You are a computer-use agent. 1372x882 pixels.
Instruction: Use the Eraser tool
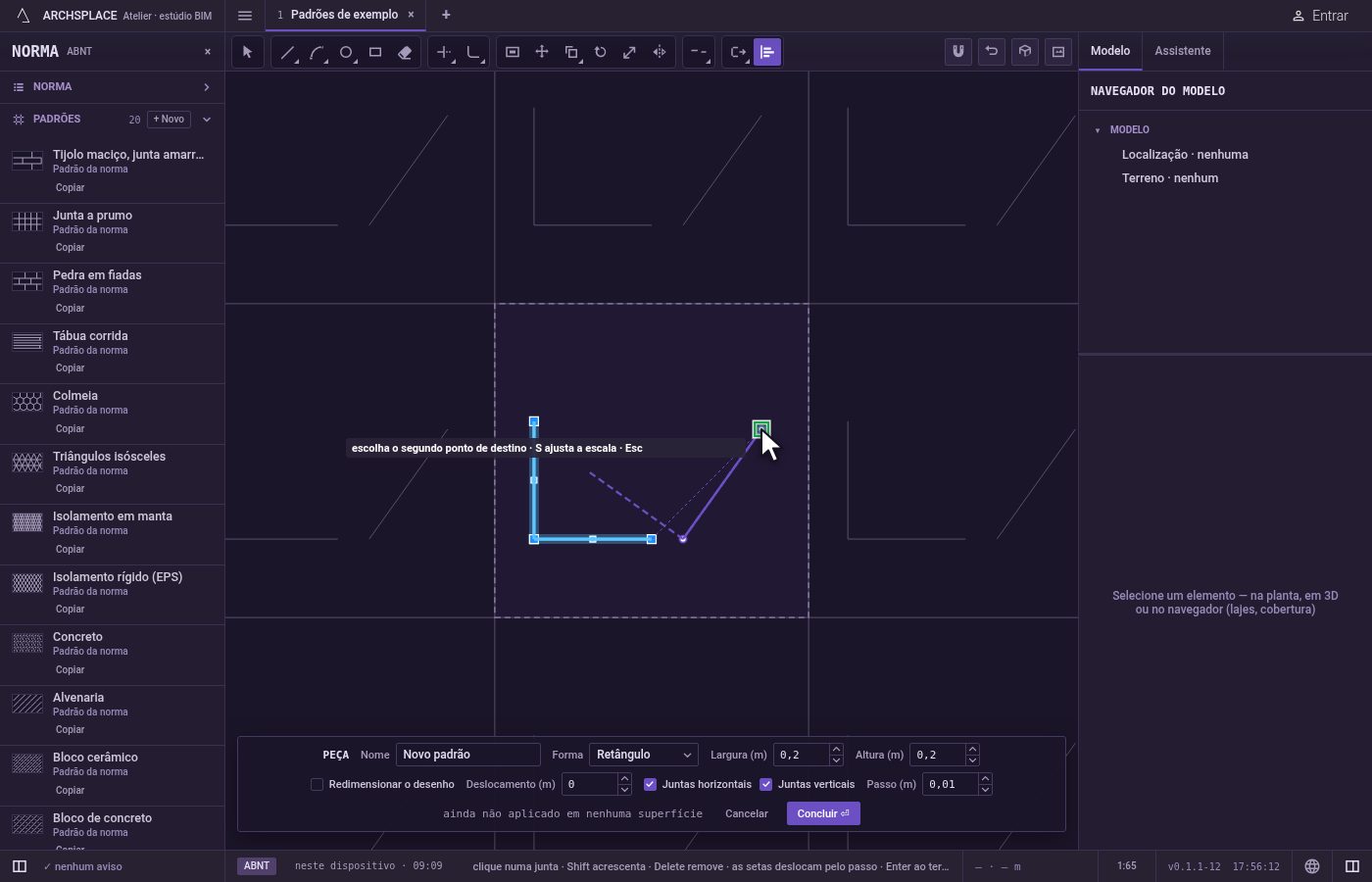405,52
